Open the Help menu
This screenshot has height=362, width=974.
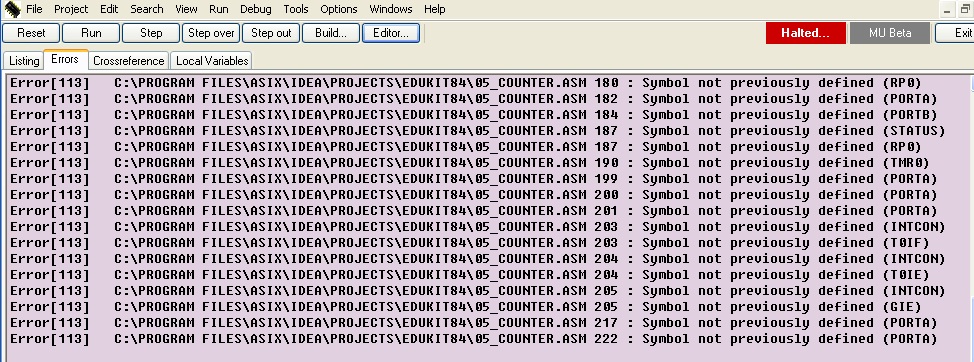click(434, 9)
